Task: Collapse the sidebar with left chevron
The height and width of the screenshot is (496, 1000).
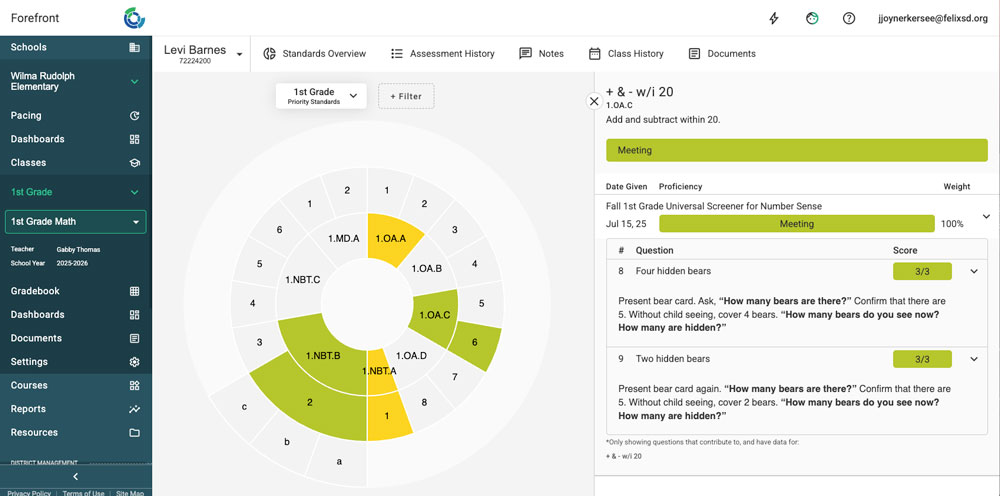Action: (75, 476)
